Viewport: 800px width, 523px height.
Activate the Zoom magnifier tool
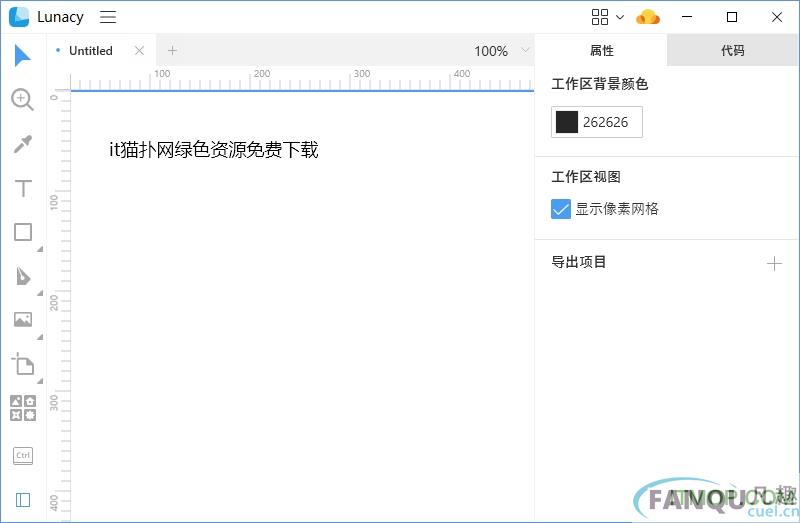coord(22,99)
